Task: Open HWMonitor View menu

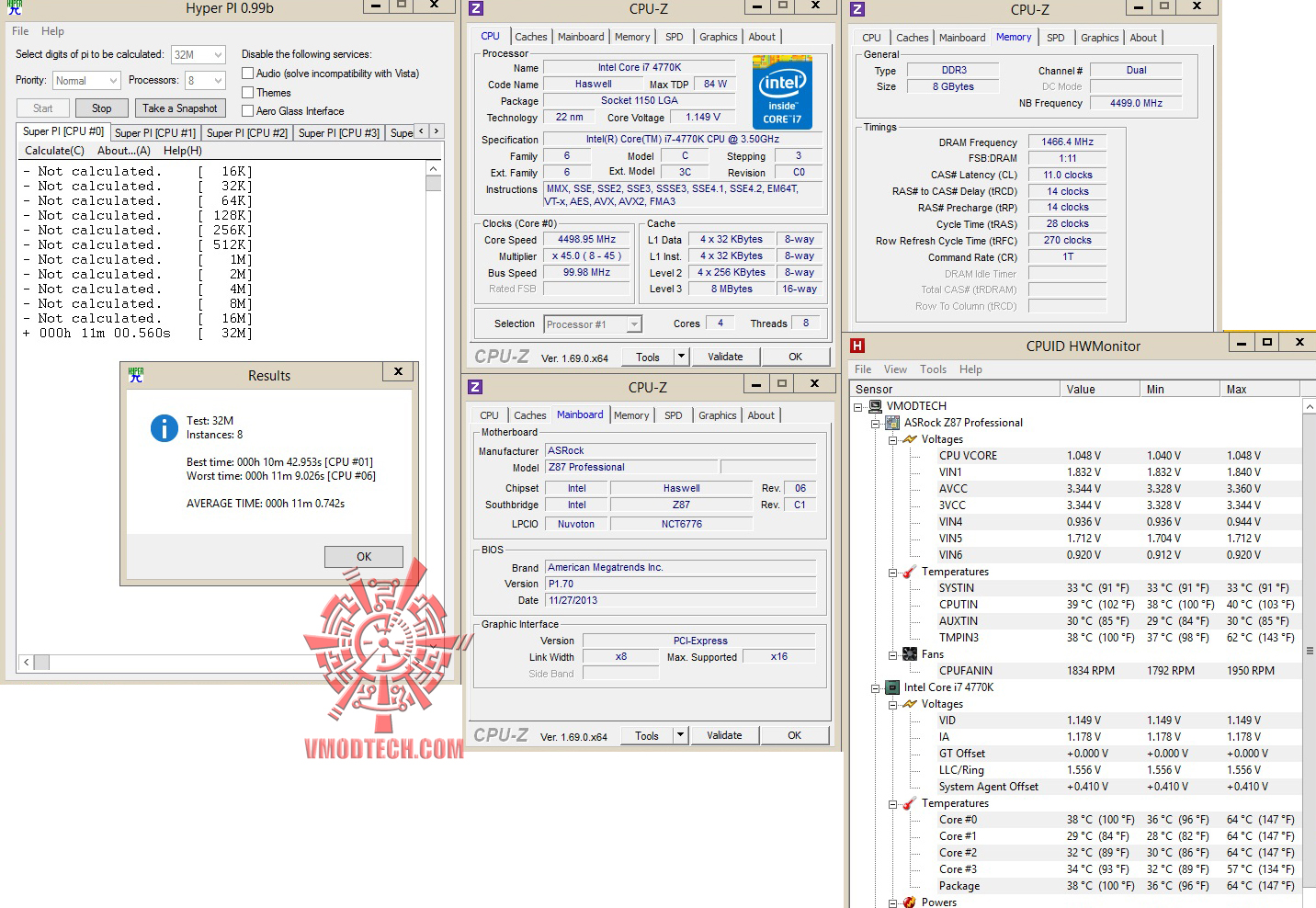Action: pyautogui.click(x=895, y=369)
